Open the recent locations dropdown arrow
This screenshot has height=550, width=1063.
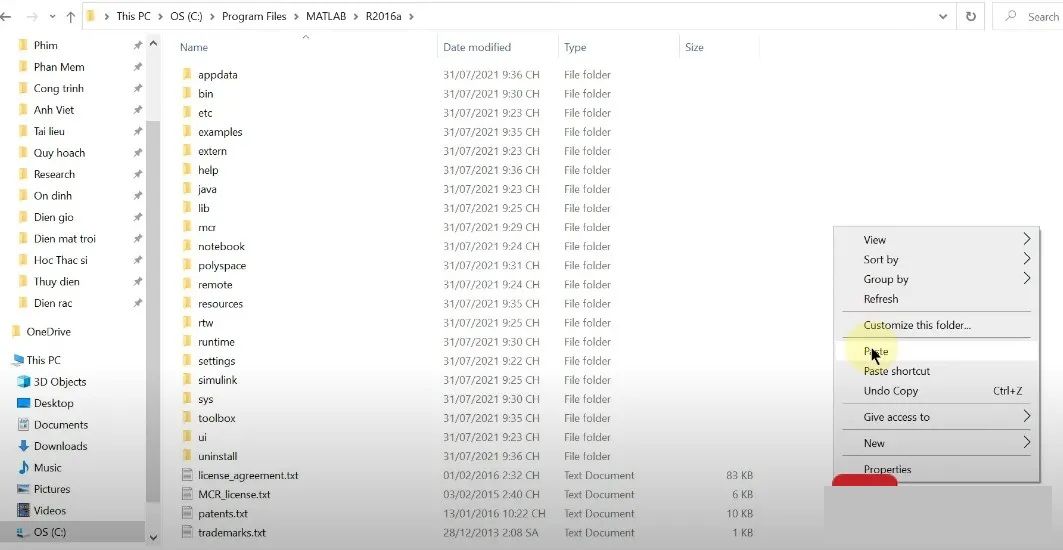tap(52, 17)
